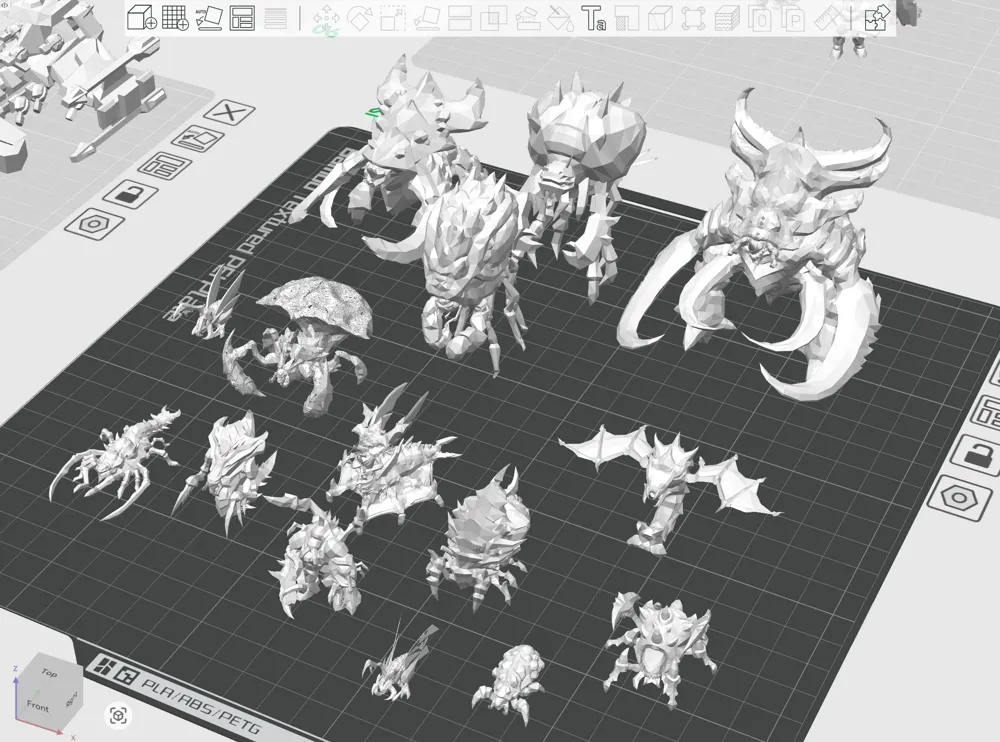Arrange all objects using toolbar layout icon
This screenshot has width=1000, height=742.
[x=242, y=18]
